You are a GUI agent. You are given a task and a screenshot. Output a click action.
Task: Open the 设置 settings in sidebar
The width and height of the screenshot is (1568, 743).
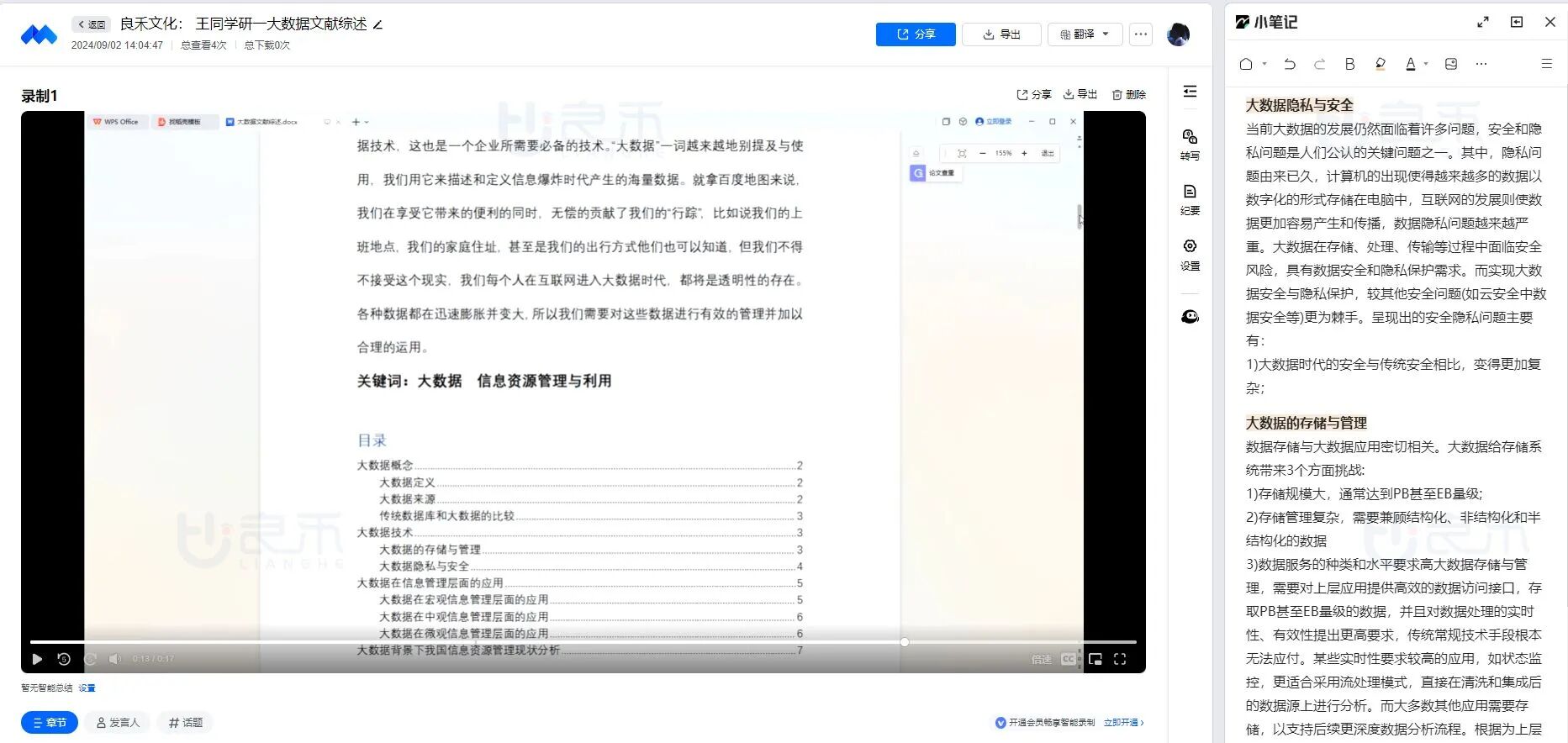point(1190,255)
